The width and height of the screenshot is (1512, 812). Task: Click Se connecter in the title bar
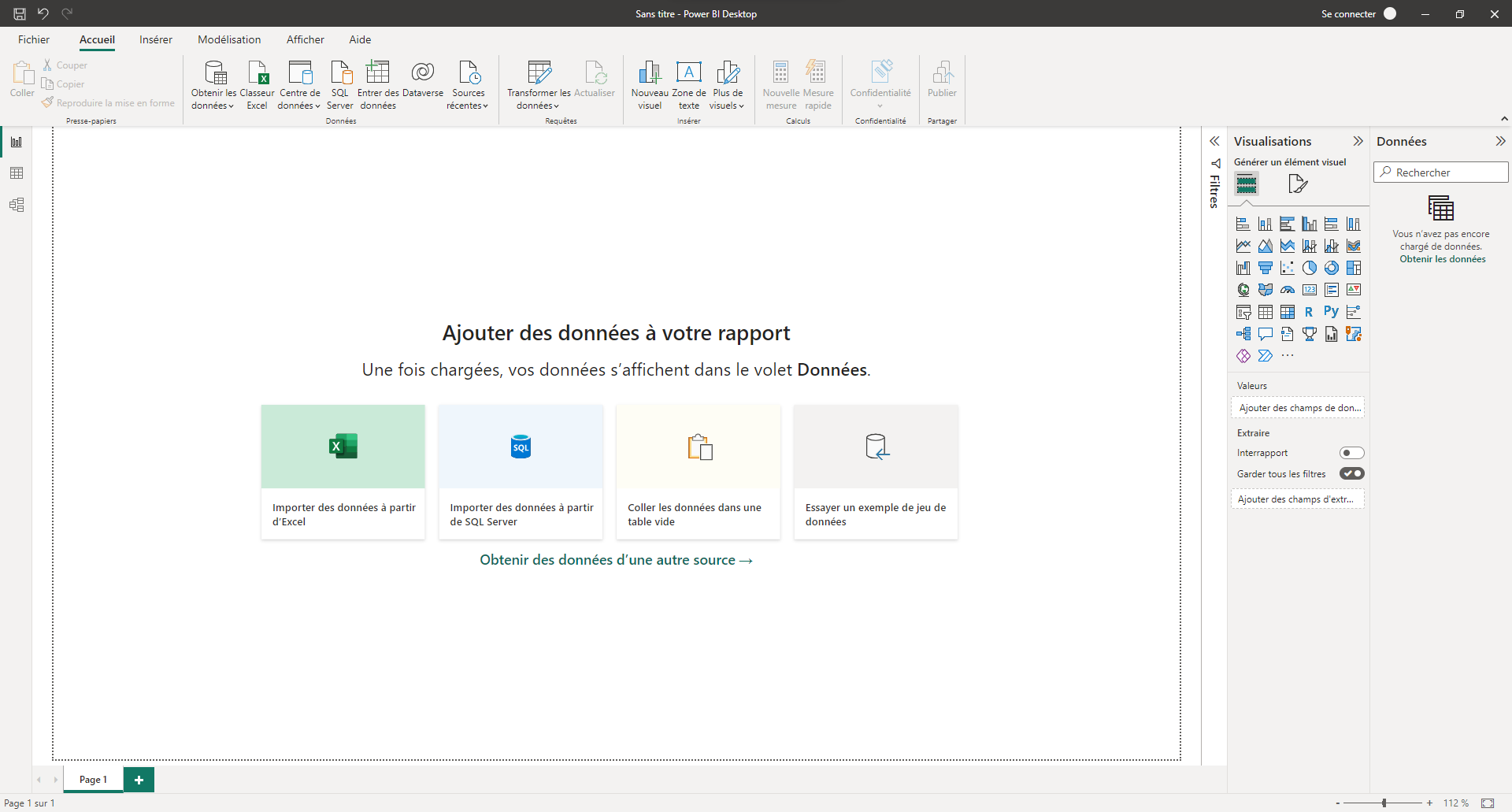(1348, 13)
